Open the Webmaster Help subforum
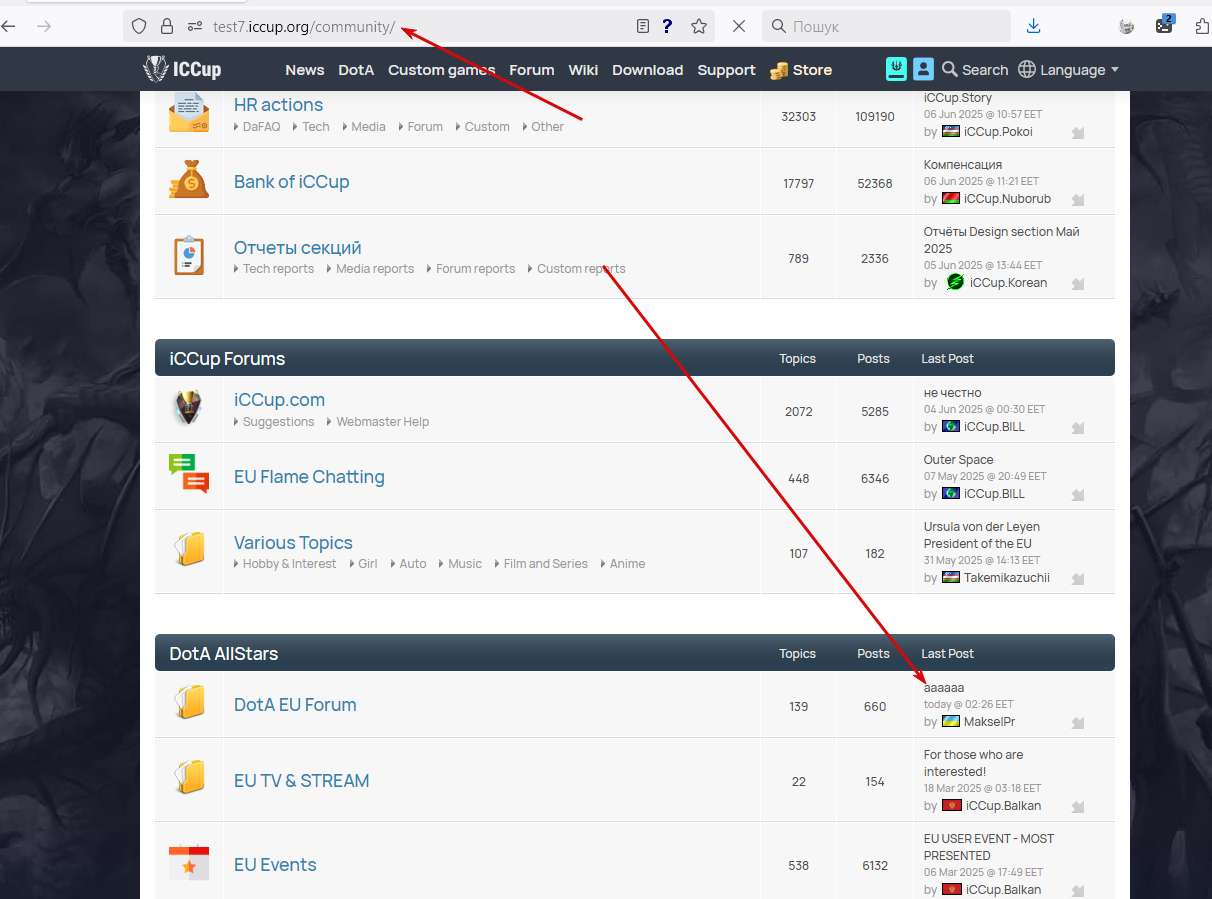1212x899 pixels. coord(382,422)
